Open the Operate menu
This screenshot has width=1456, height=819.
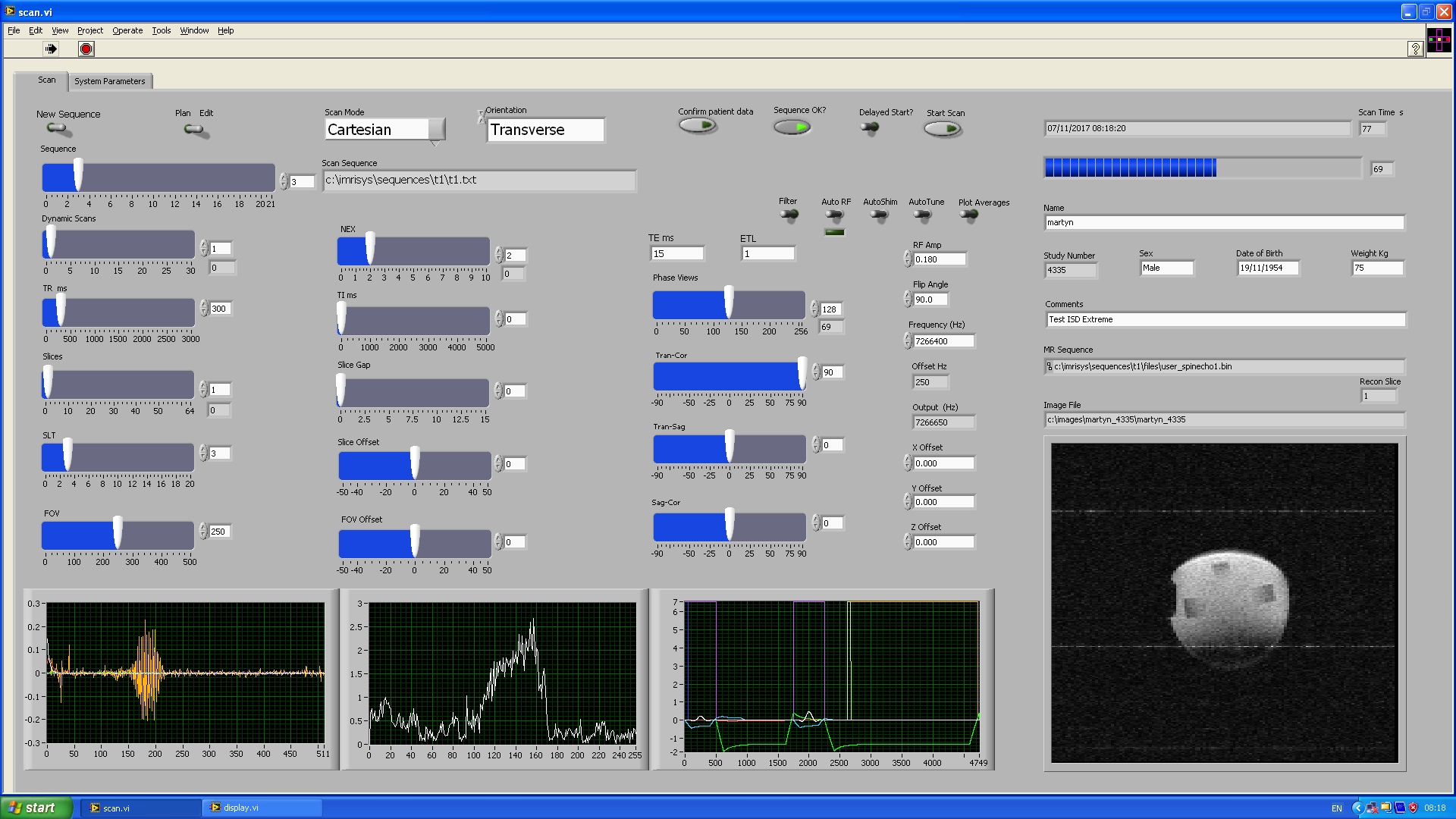click(x=127, y=30)
